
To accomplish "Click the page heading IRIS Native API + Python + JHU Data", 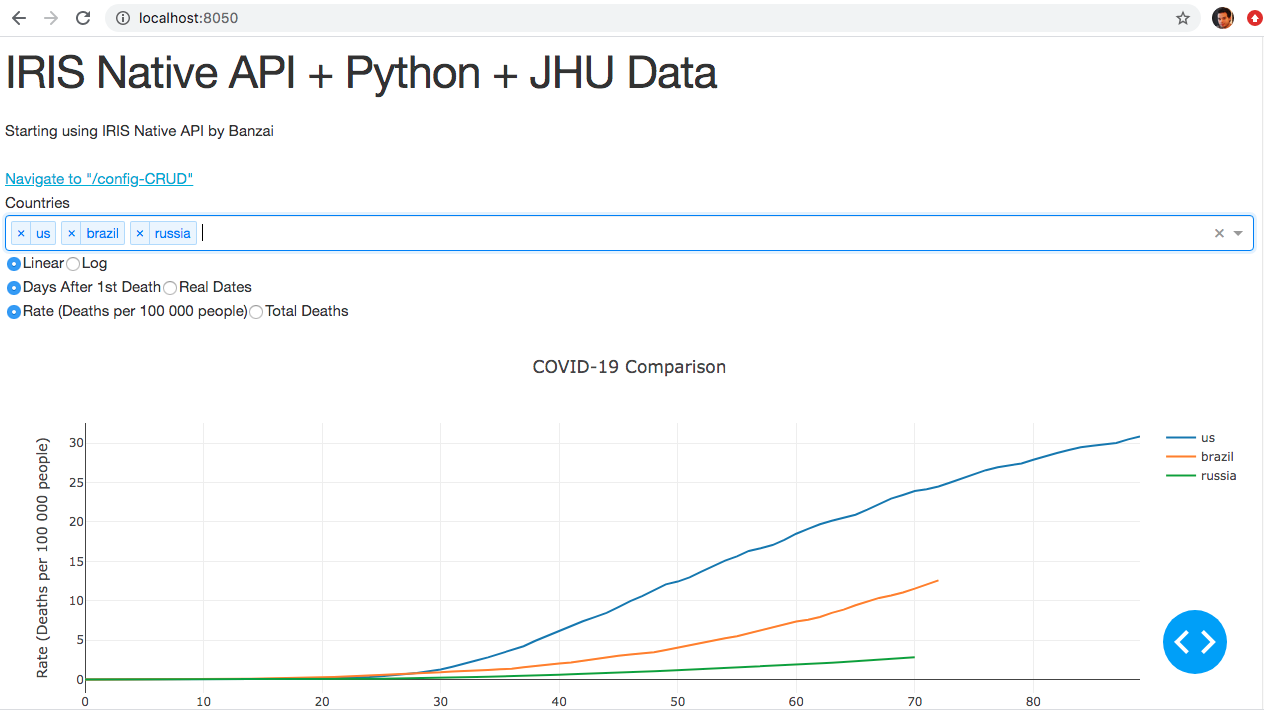I will pyautogui.click(x=361, y=73).
